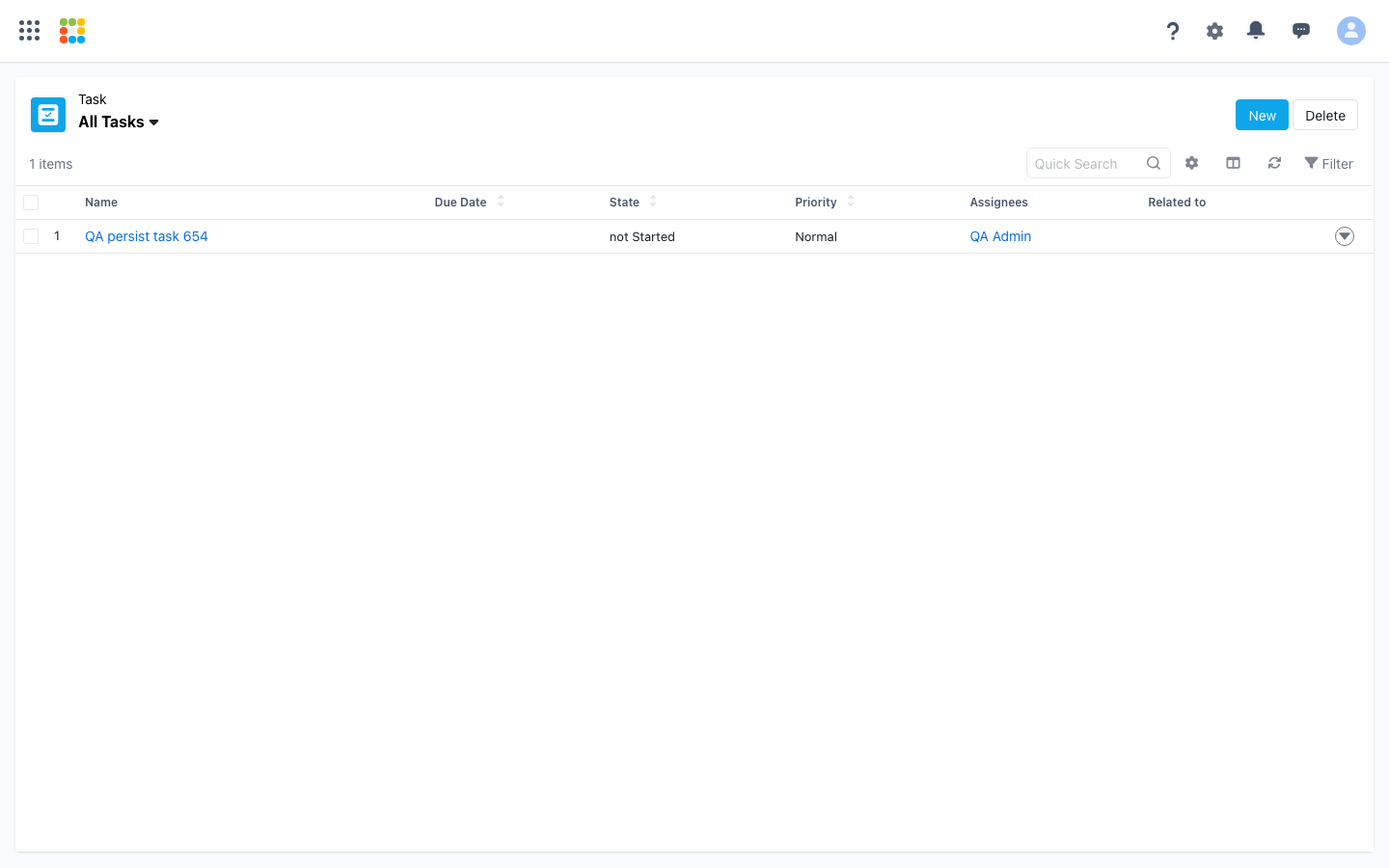The image size is (1389, 868).
Task: Open global settings gear in top bar
Action: 1214,31
